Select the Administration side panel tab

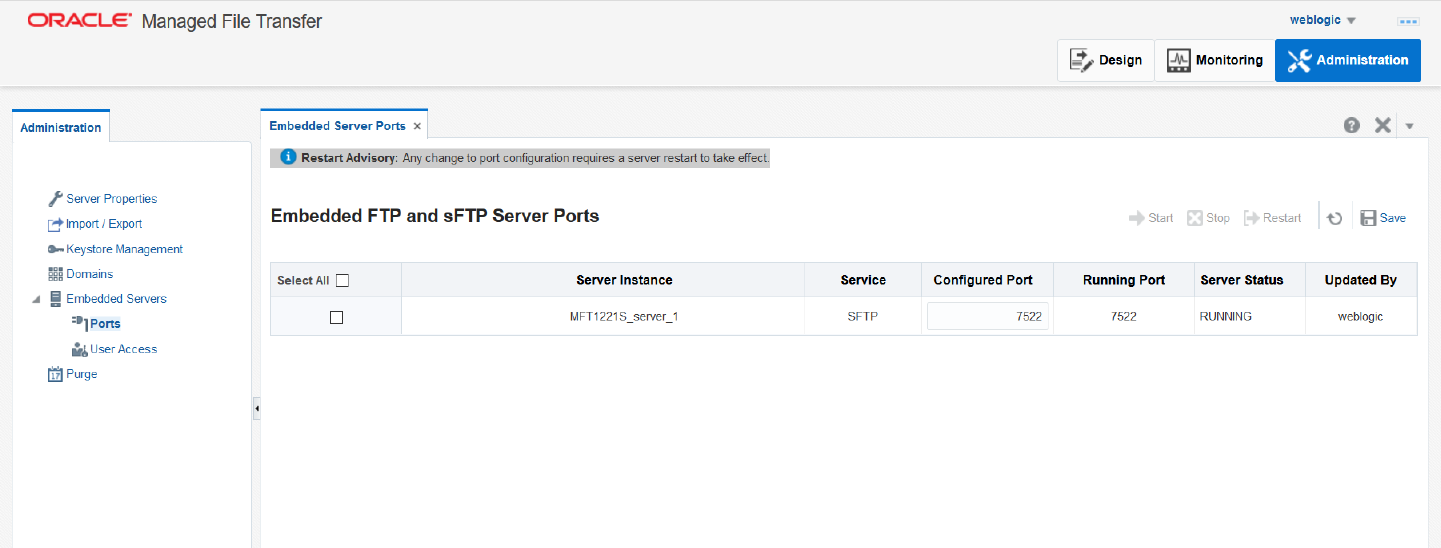61,127
